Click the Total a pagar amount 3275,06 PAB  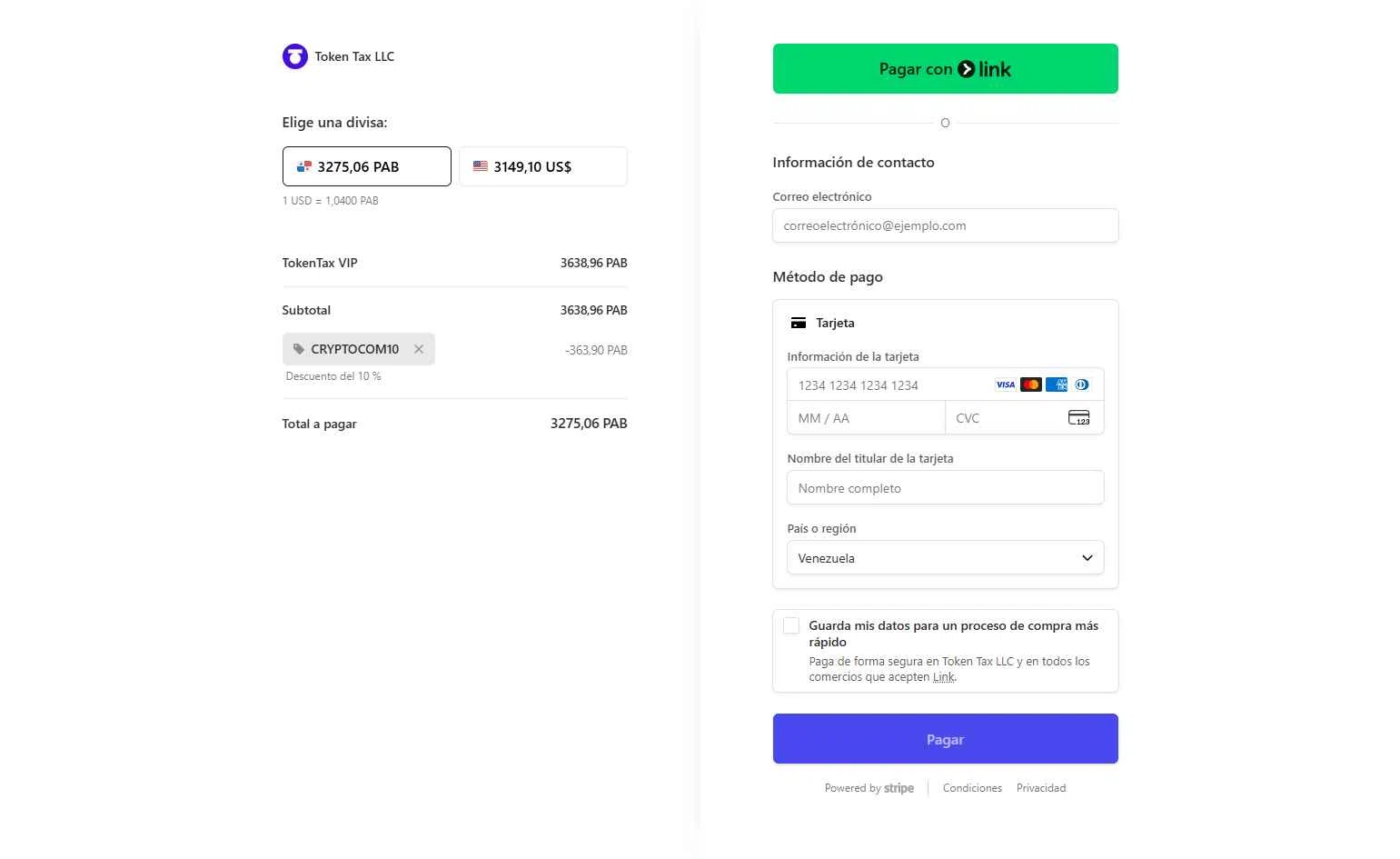coord(589,424)
